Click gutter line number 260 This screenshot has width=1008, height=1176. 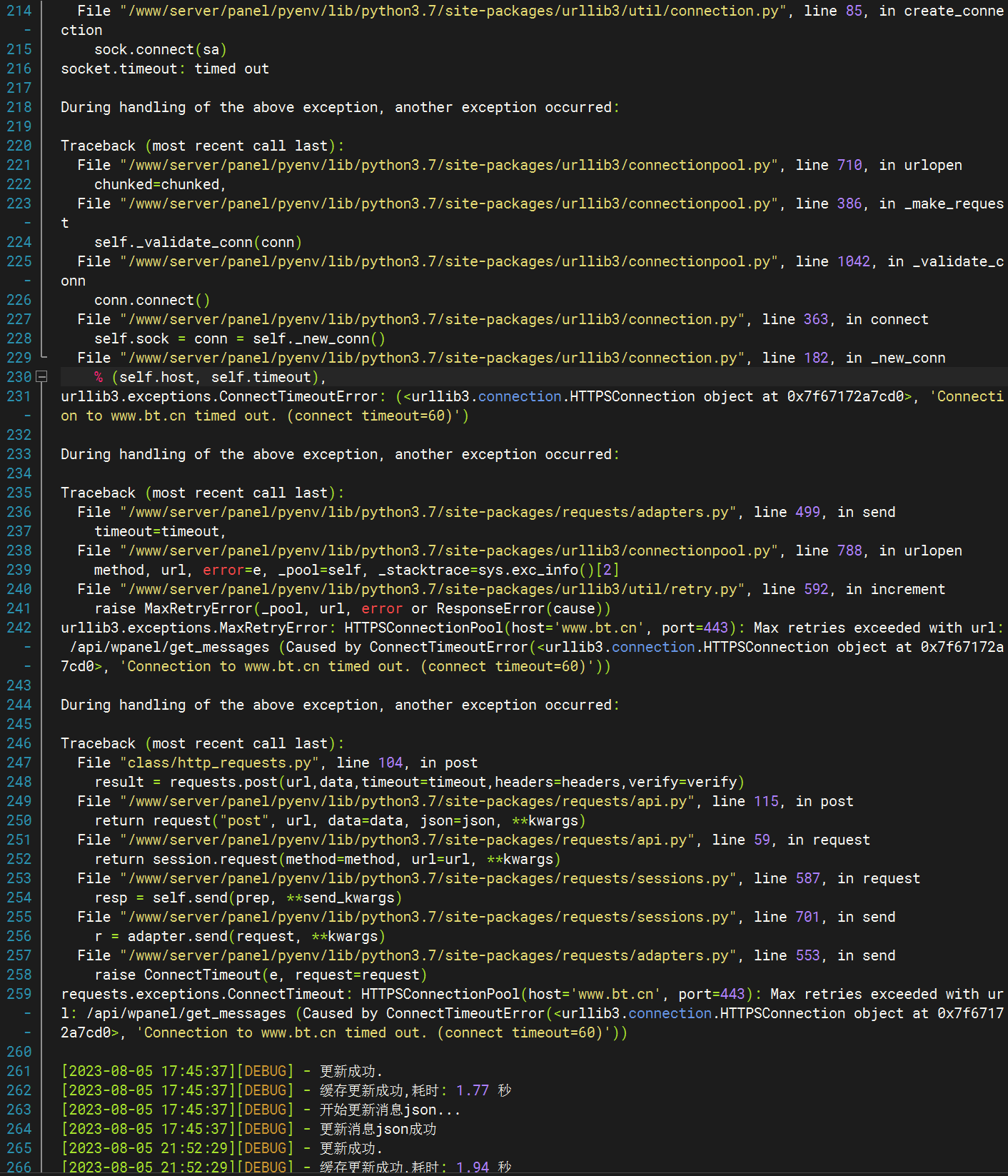pyautogui.click(x=19, y=1052)
